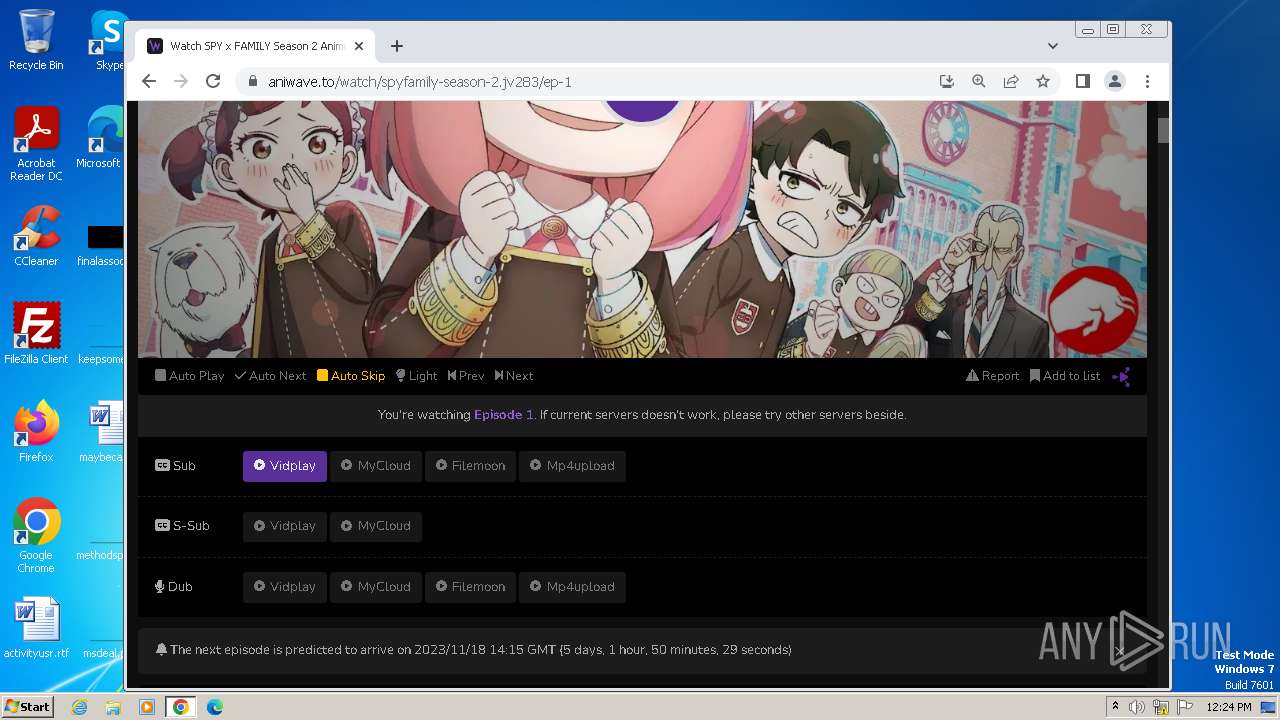
Task: Open a new browser tab
Action: pos(397,46)
